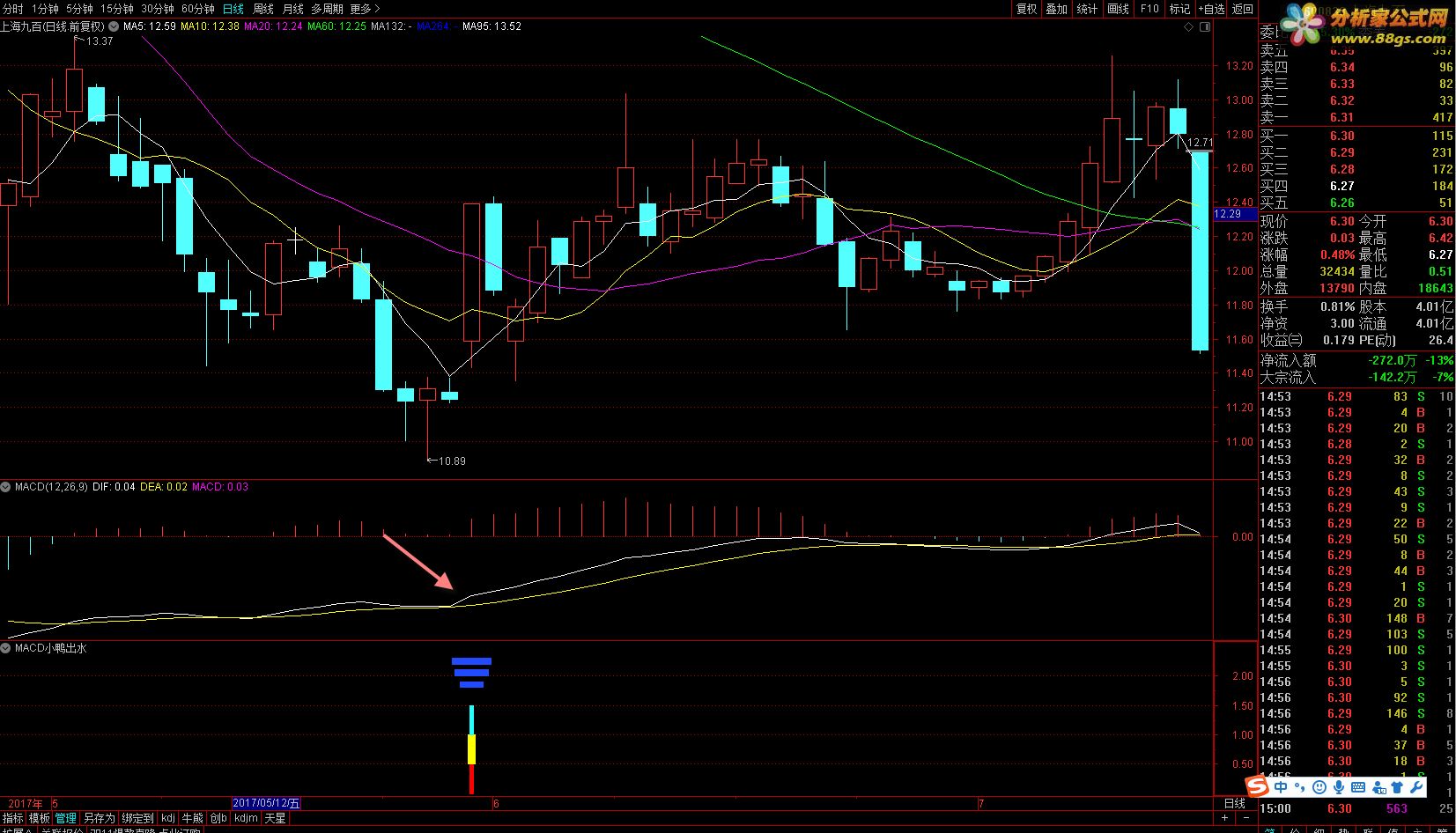Click the 复权 button
Screen dimensions: 1456x833
1026,9
